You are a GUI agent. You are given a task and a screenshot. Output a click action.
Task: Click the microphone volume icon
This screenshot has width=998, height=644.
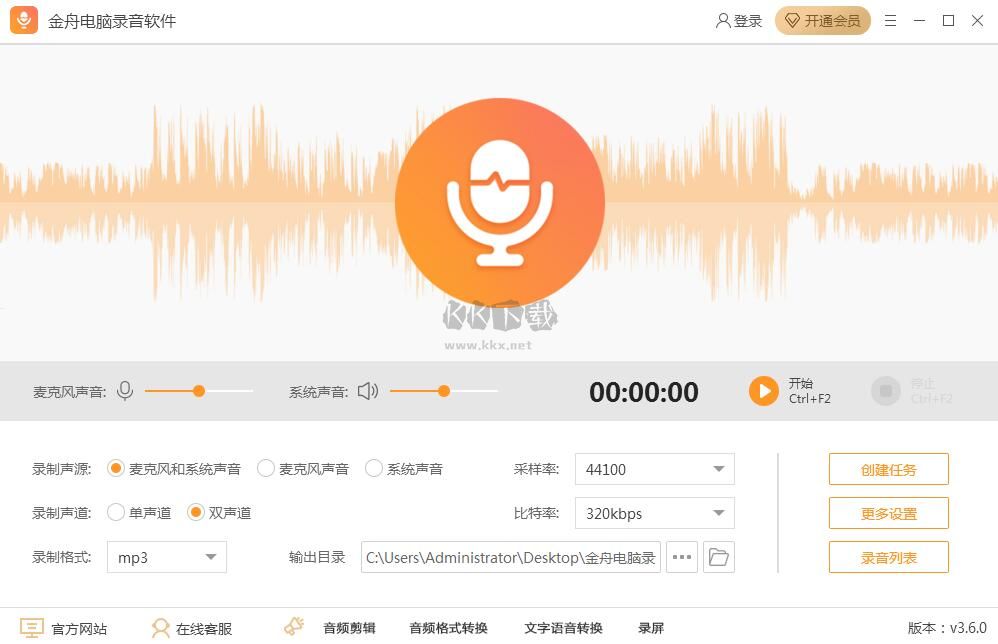click(x=124, y=391)
